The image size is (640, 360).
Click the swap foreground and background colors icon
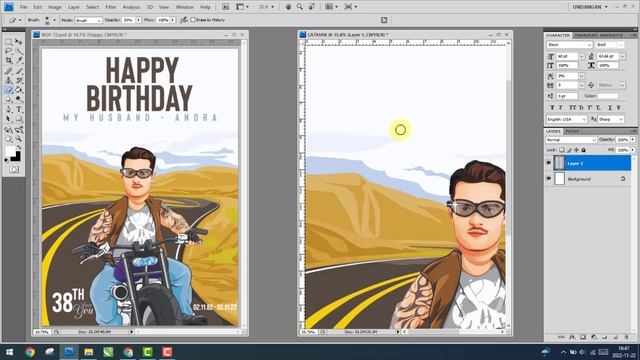[x=19, y=147]
